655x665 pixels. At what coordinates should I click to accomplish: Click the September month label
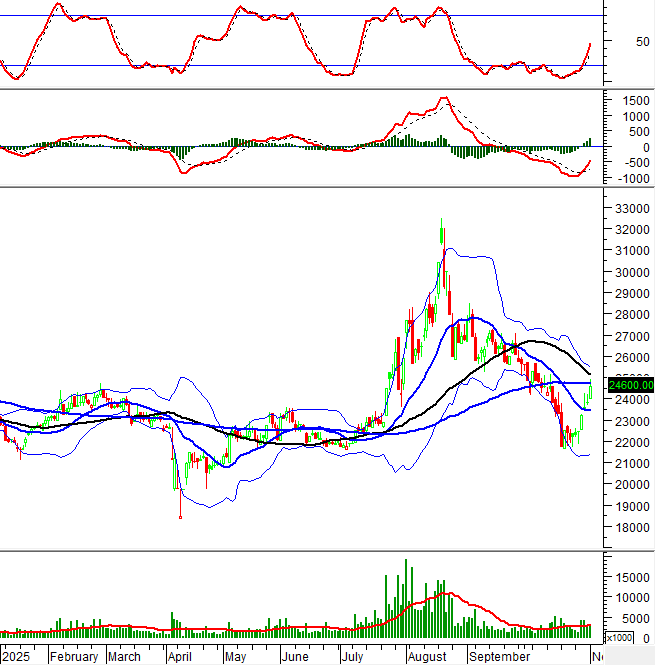click(499, 657)
